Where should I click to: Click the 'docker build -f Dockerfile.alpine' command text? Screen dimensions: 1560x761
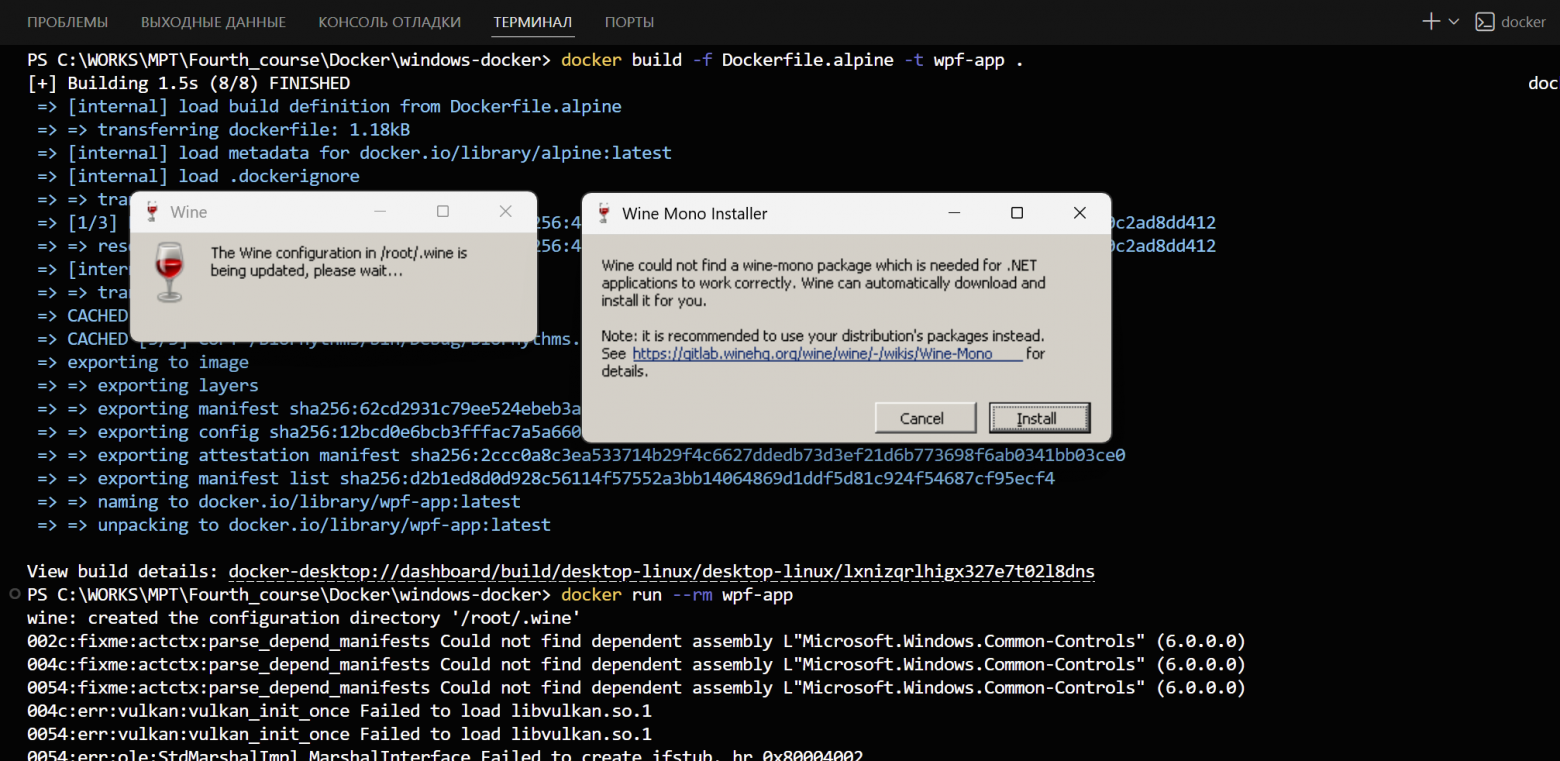(x=793, y=60)
